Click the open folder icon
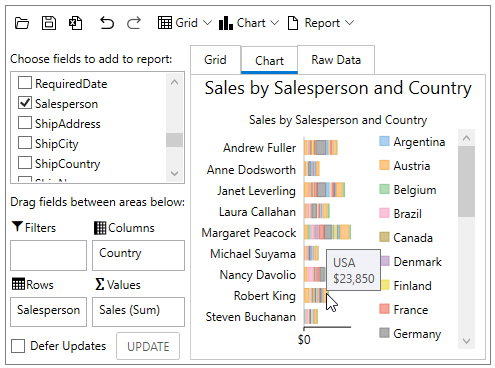 click(22, 23)
